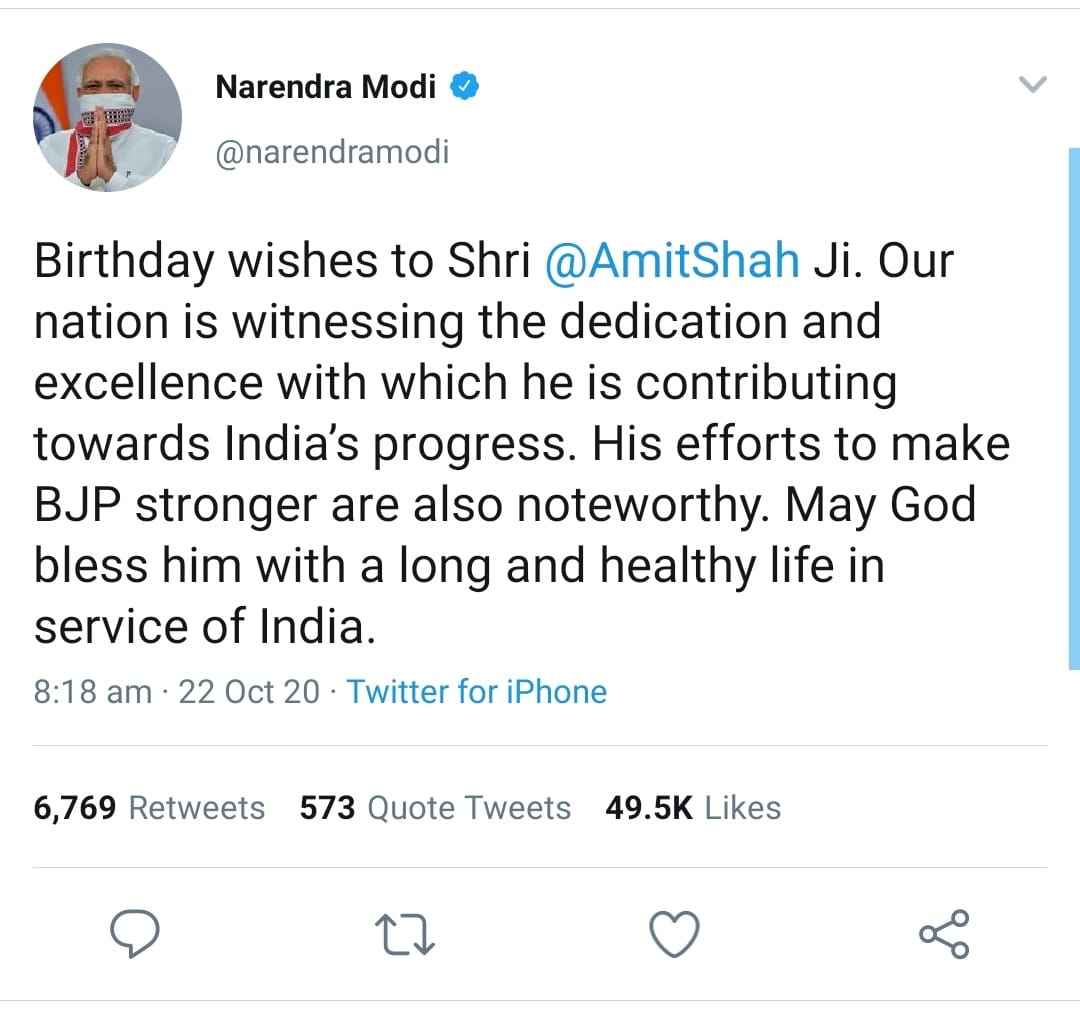Click the blue verified badge

coord(464,88)
